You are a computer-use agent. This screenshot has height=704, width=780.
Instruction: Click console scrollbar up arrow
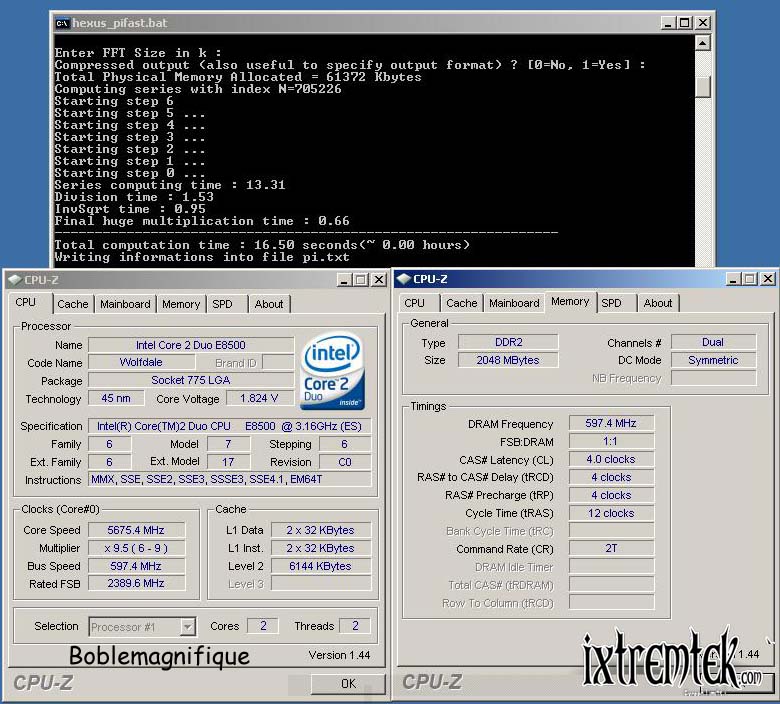(702, 43)
